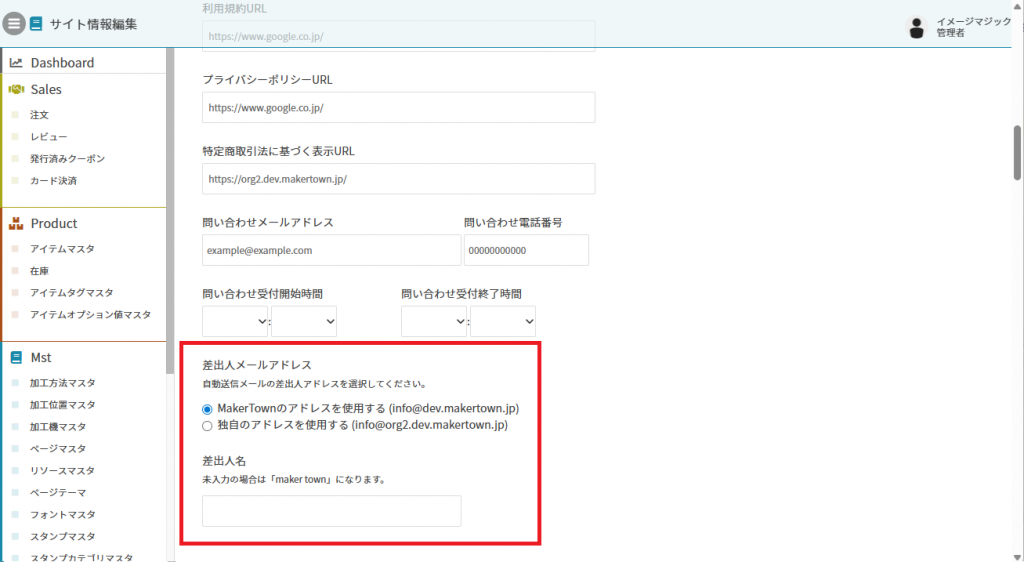Open the Mst section
This screenshot has height=562, width=1024.
40,358
